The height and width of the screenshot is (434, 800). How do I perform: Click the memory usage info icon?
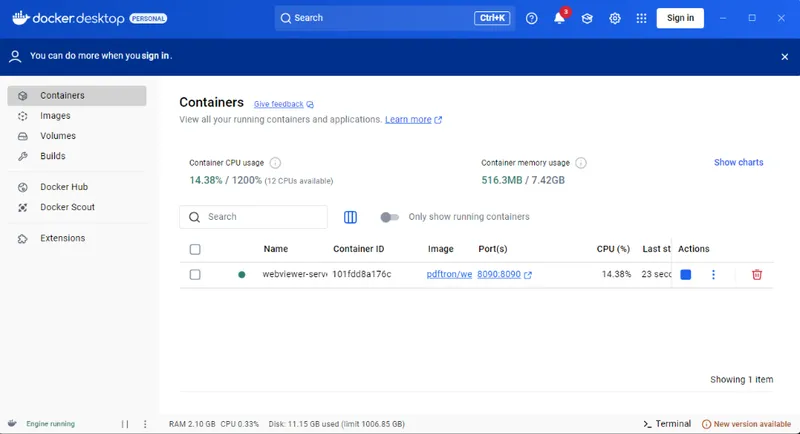581,163
